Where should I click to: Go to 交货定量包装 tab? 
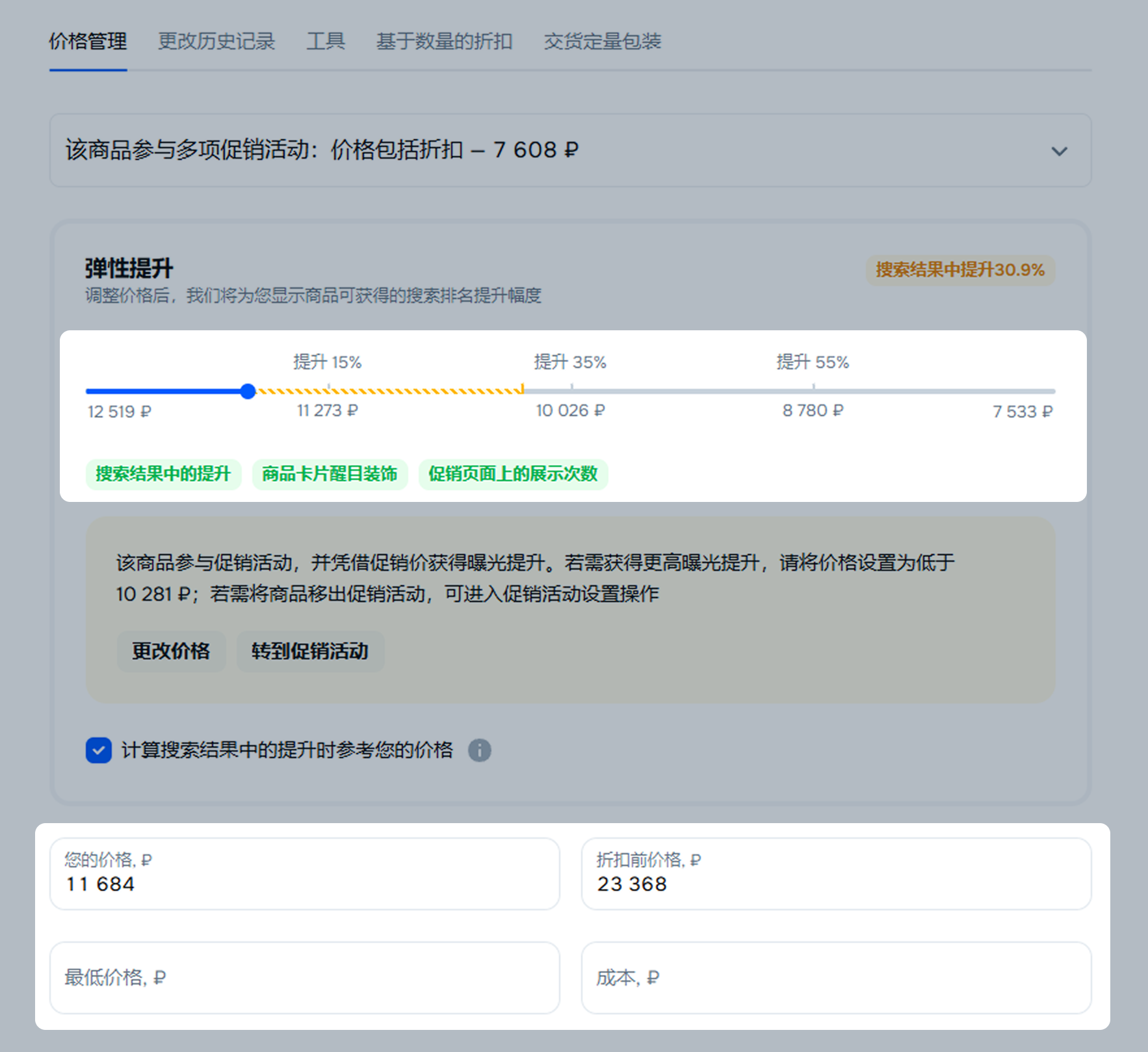pos(602,42)
